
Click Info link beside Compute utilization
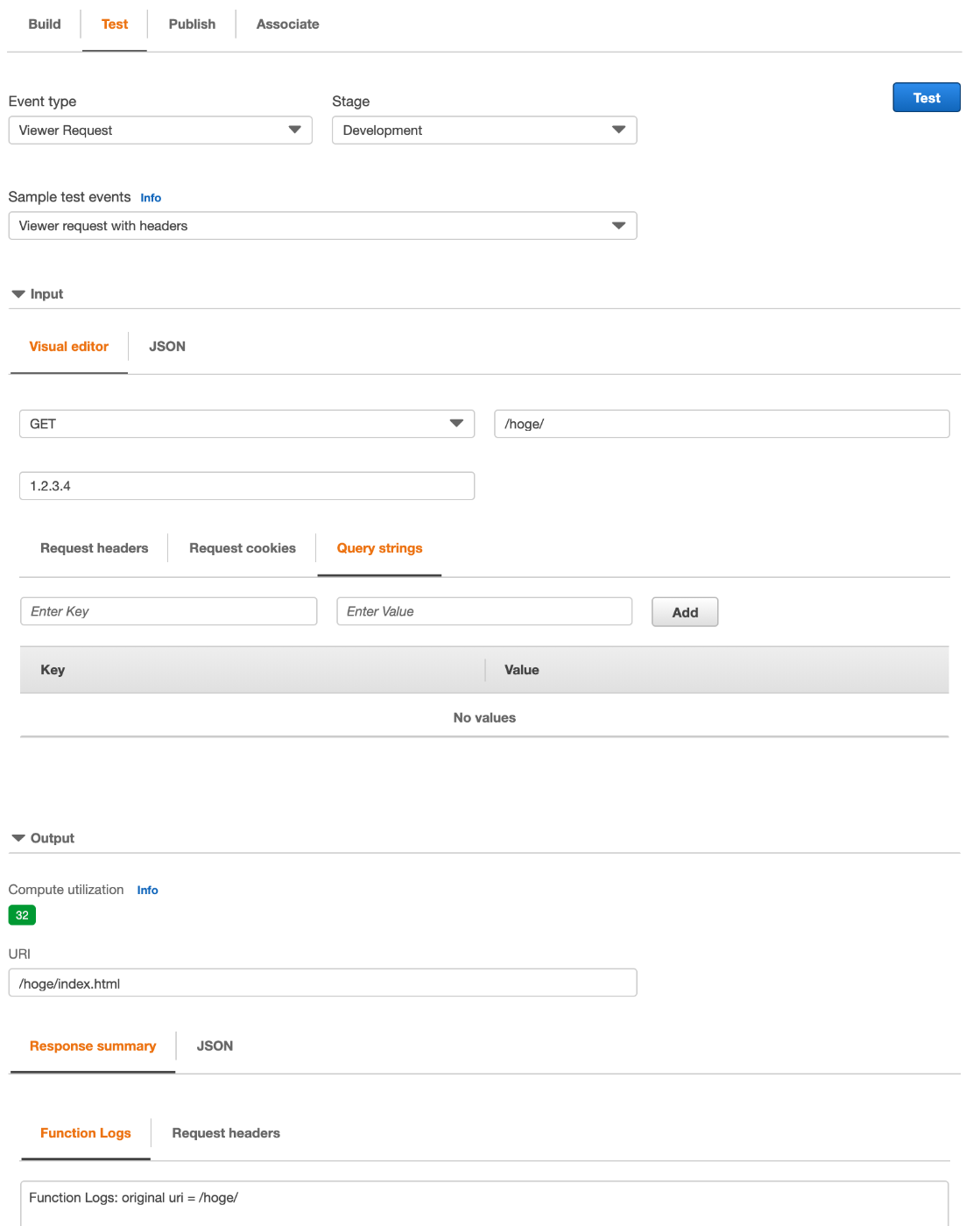coord(147,891)
